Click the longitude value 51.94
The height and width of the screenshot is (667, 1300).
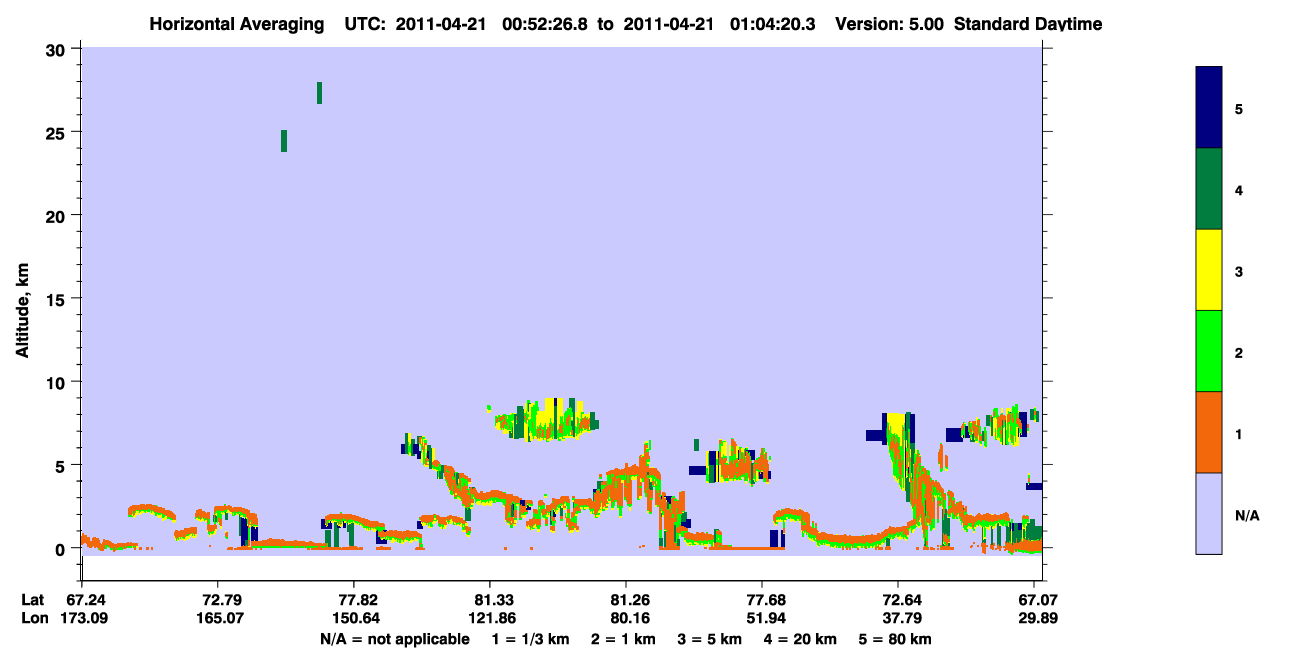(x=762, y=618)
